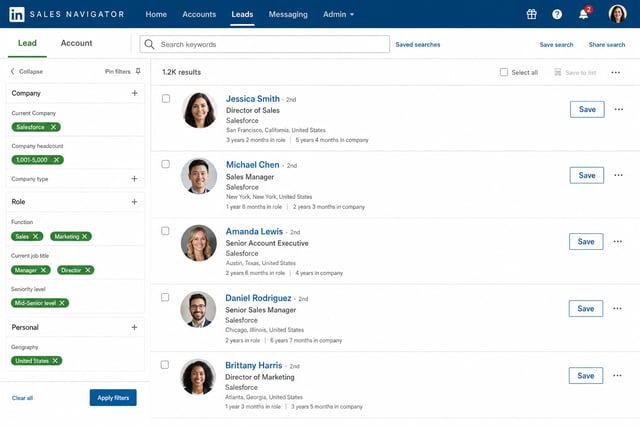The image size is (640, 426).
Task: Open Daniel Rodriguez's profile name link
Action: click(258, 298)
